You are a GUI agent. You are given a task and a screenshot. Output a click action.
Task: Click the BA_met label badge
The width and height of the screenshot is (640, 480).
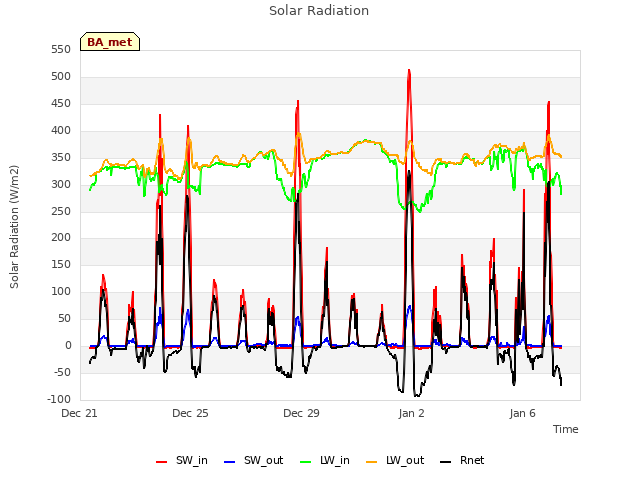pos(110,42)
